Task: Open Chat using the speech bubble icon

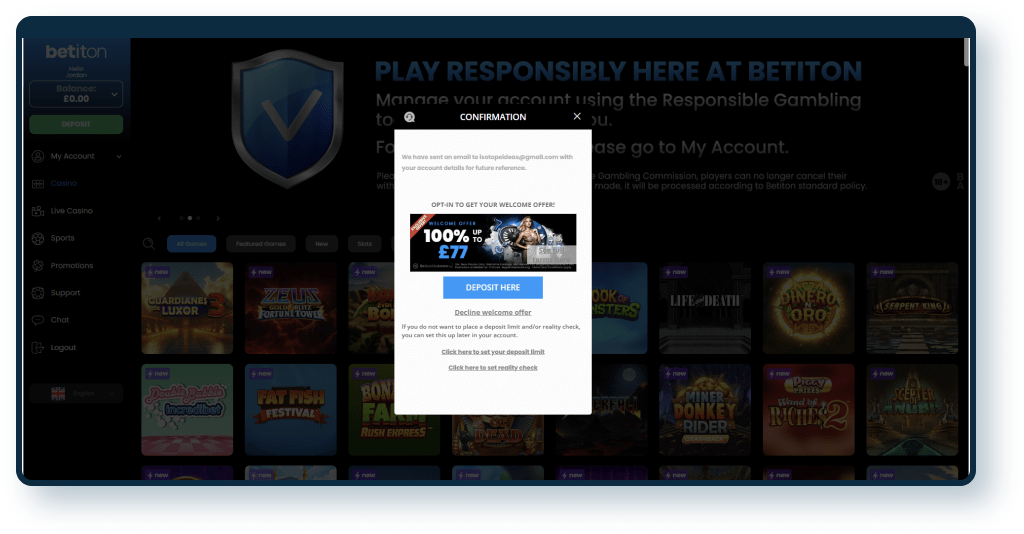Action: click(38, 320)
